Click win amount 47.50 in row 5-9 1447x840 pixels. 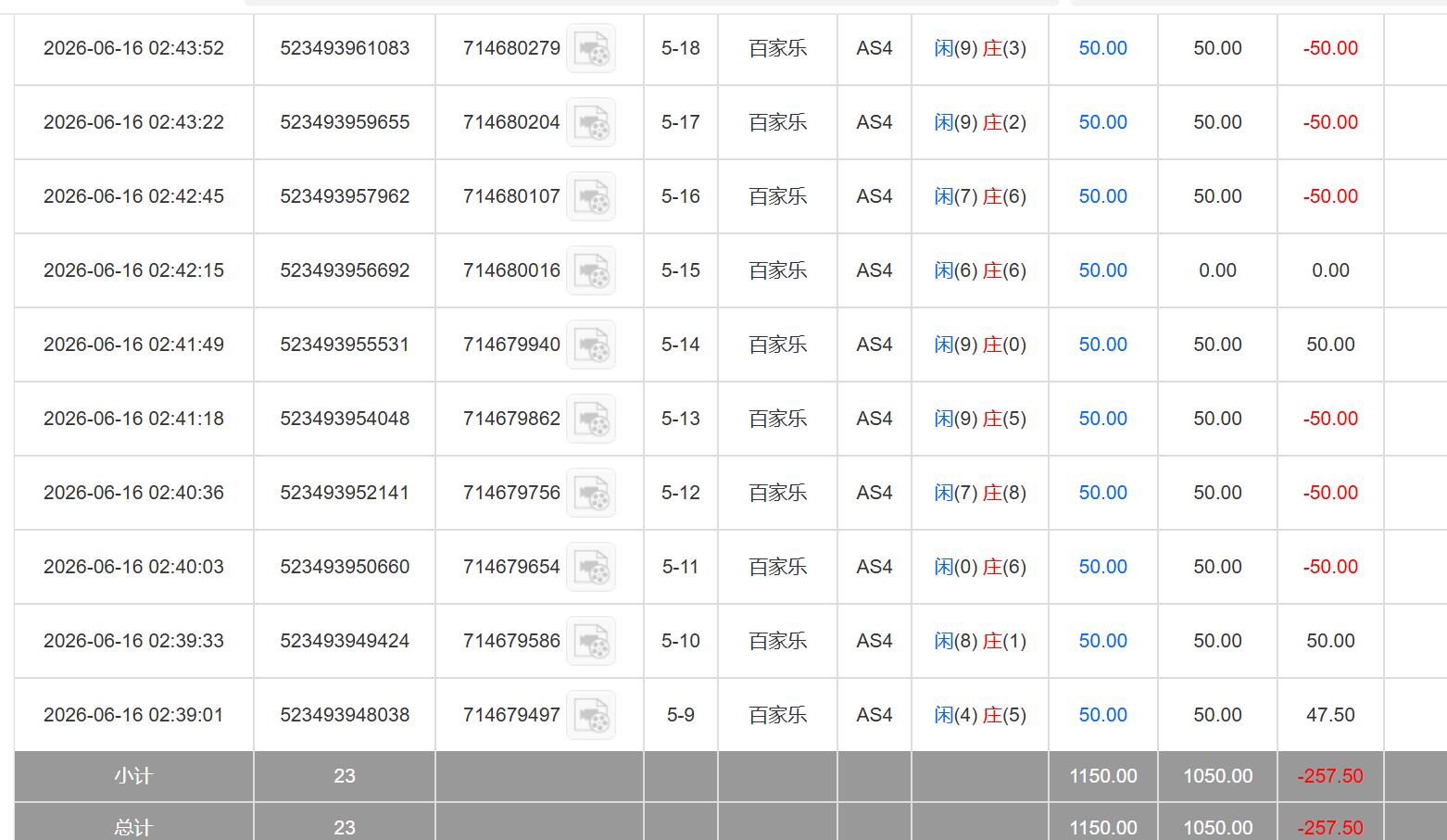(x=1330, y=715)
